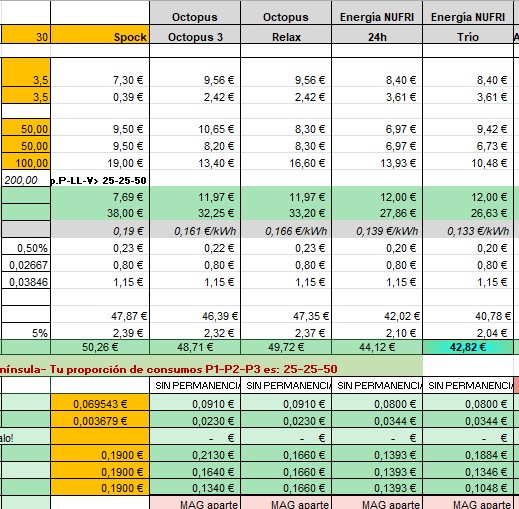Screen dimensions: 519x509
Task: Click the 10,48 € Trío cell
Action: point(468,162)
